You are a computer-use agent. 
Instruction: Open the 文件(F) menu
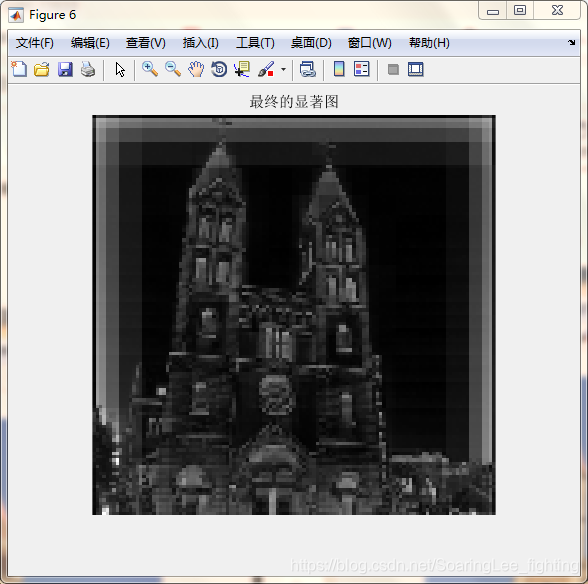34,43
